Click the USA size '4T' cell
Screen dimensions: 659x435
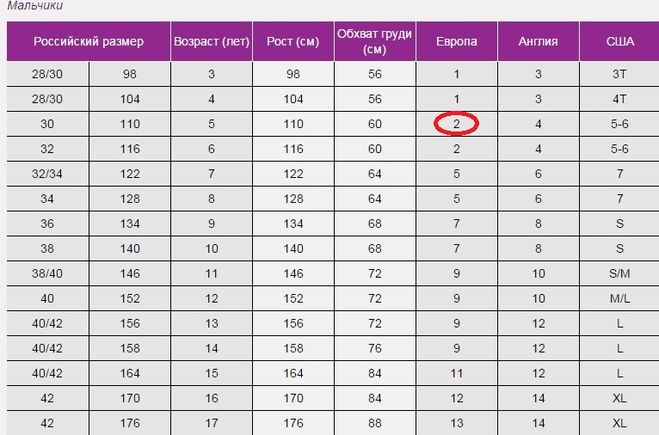619,99
